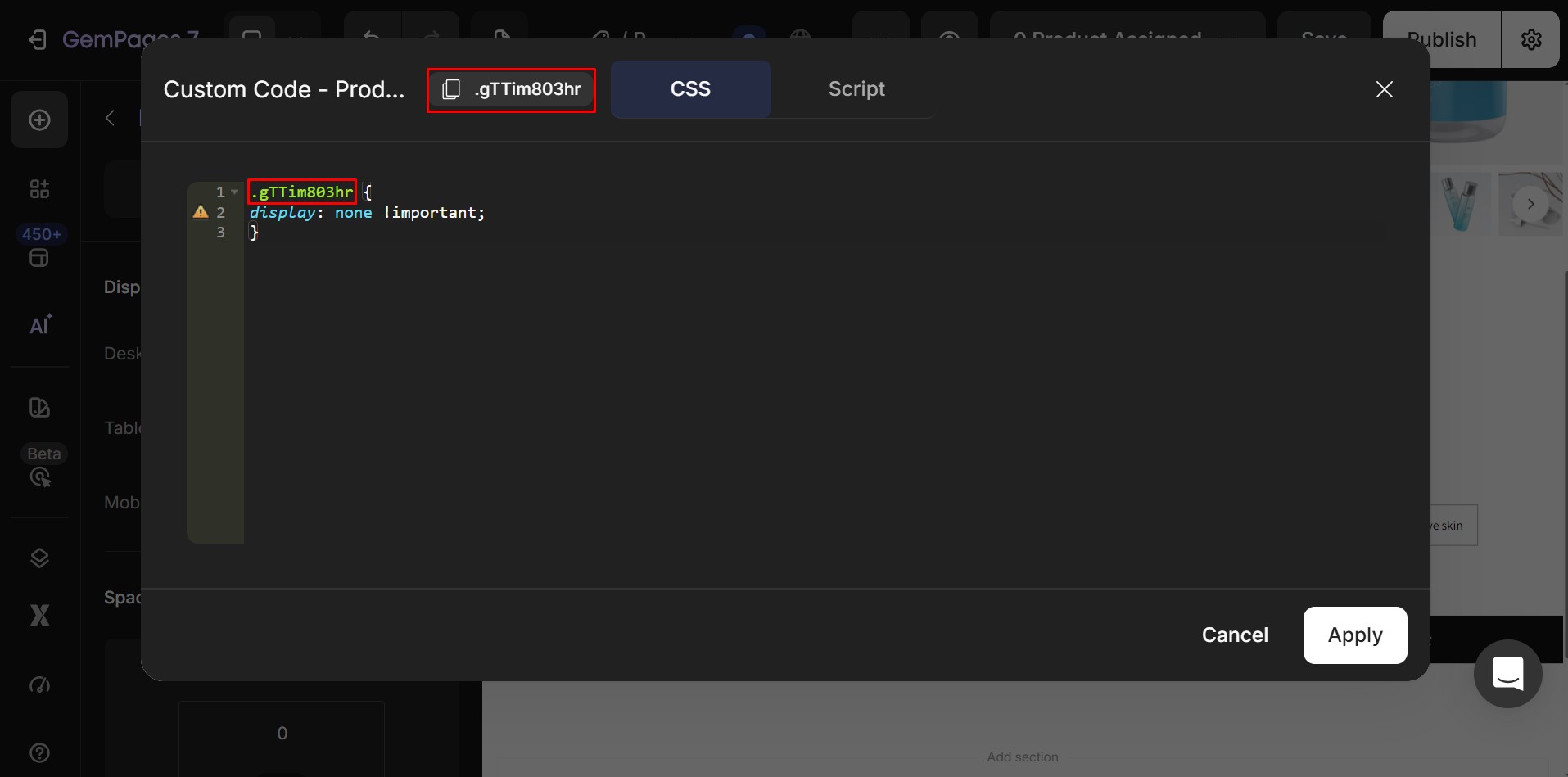Click the Publish button
1568x777 pixels.
[x=1442, y=39]
